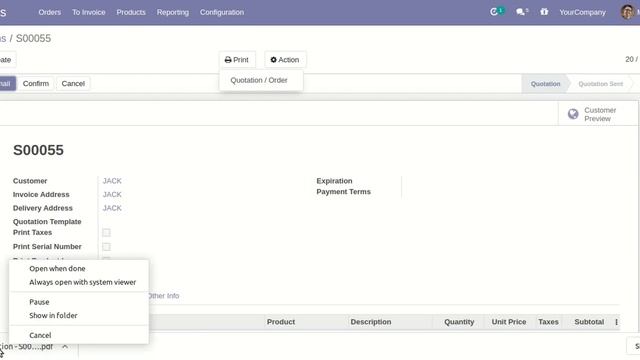Viewport: 640px width, 360px height.
Task: Select the Quotation Sent status stage
Action: [600, 84]
